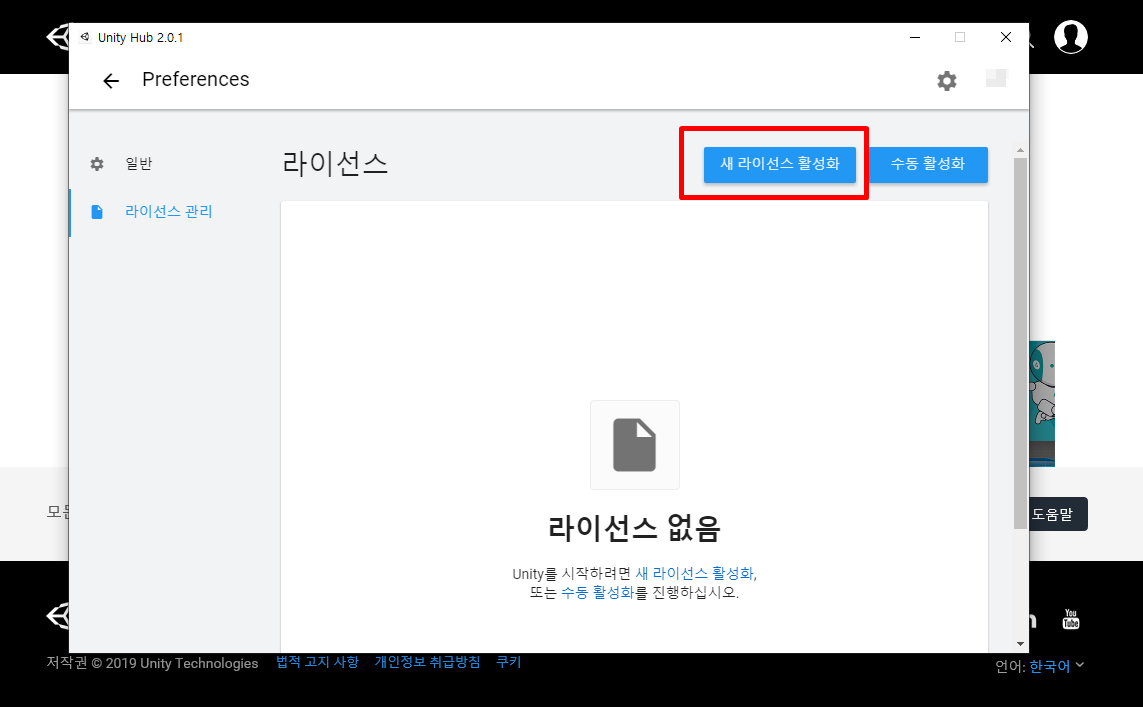
Task: Click the 라이선스 page title
Action: point(335,163)
